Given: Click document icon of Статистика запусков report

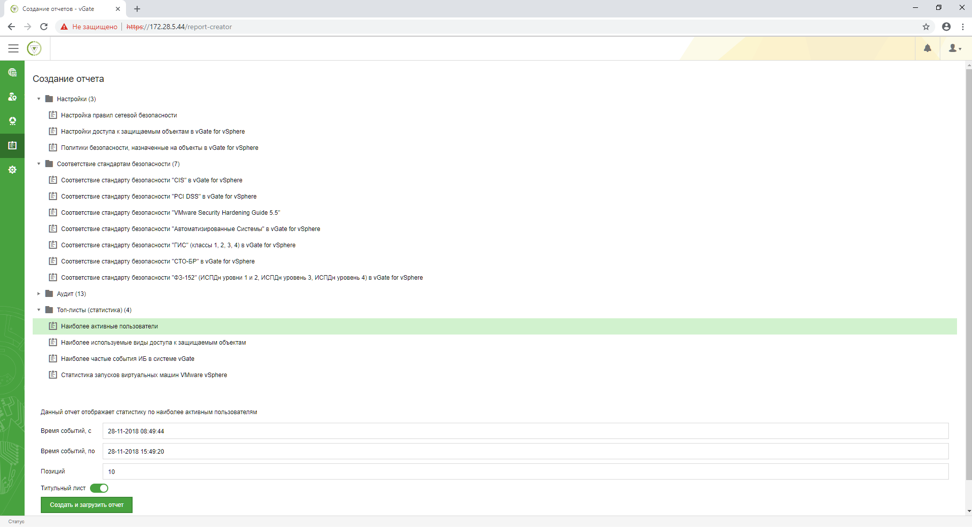Looking at the screenshot, I should [53, 374].
